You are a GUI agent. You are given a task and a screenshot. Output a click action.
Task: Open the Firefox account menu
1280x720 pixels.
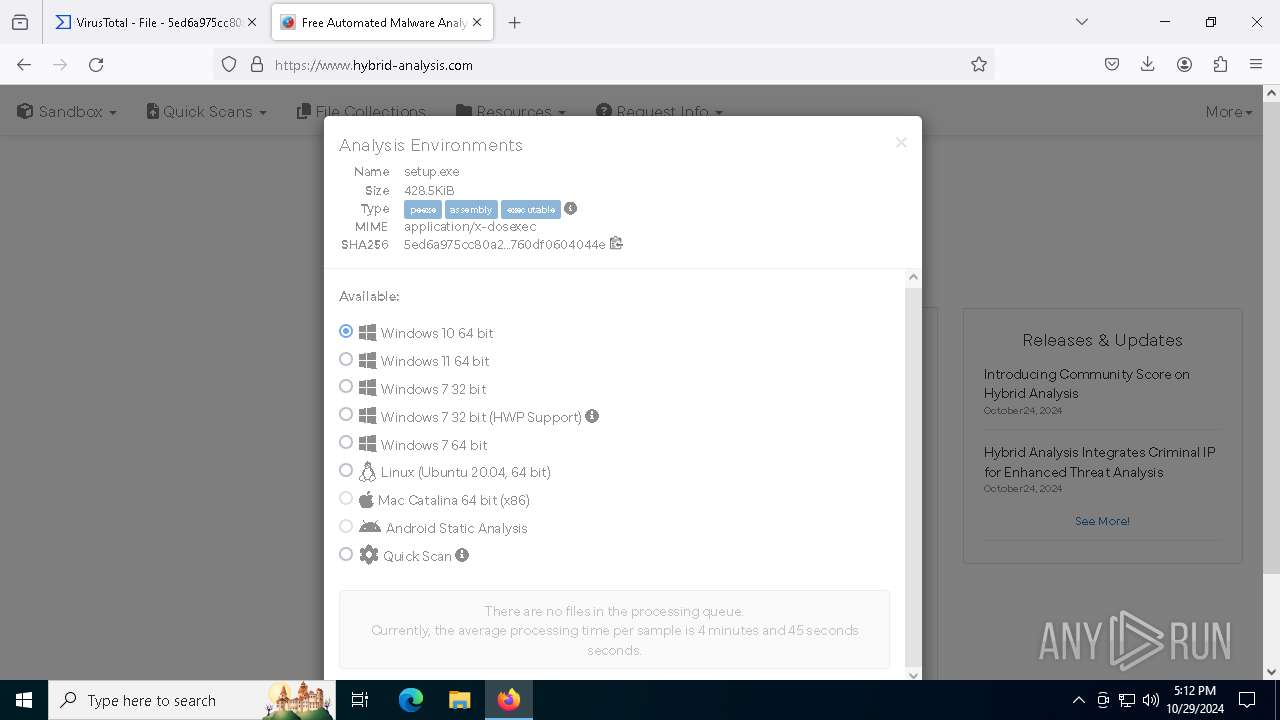point(1184,64)
